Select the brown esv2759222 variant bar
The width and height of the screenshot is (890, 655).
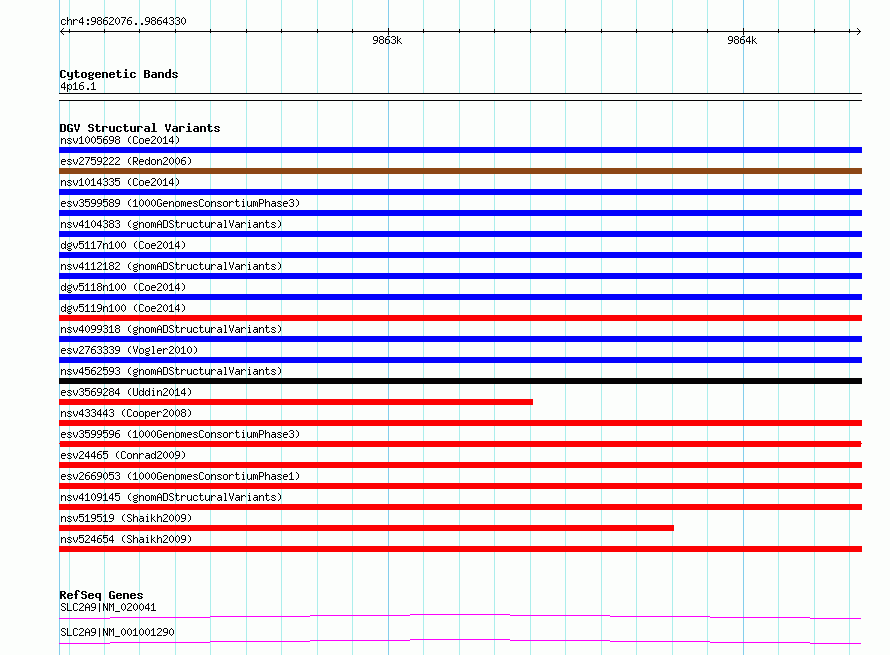click(460, 171)
